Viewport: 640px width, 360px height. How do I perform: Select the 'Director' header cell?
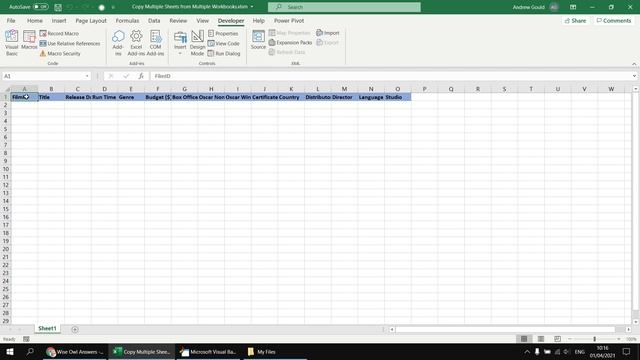pyautogui.click(x=344, y=97)
